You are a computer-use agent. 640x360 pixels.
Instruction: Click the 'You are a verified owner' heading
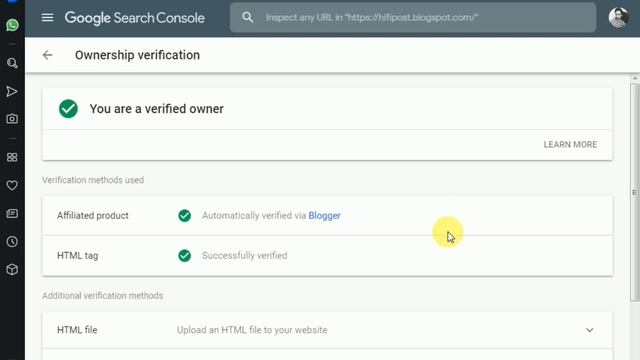click(157, 109)
